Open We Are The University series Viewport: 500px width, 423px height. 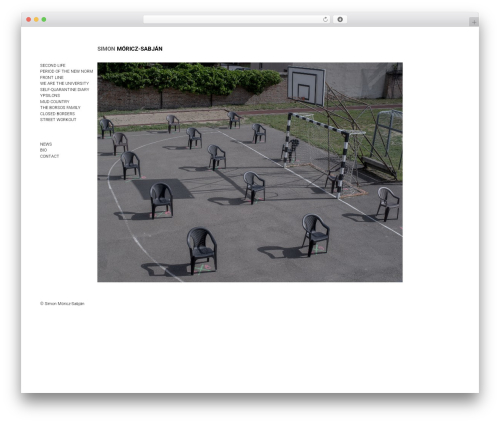pos(64,83)
